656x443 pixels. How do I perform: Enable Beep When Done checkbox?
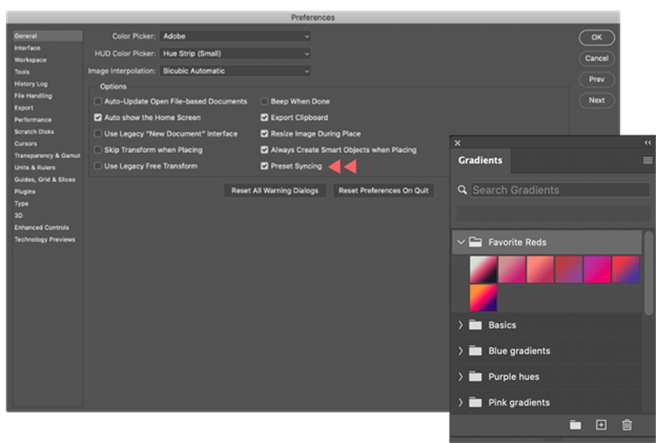pos(265,102)
